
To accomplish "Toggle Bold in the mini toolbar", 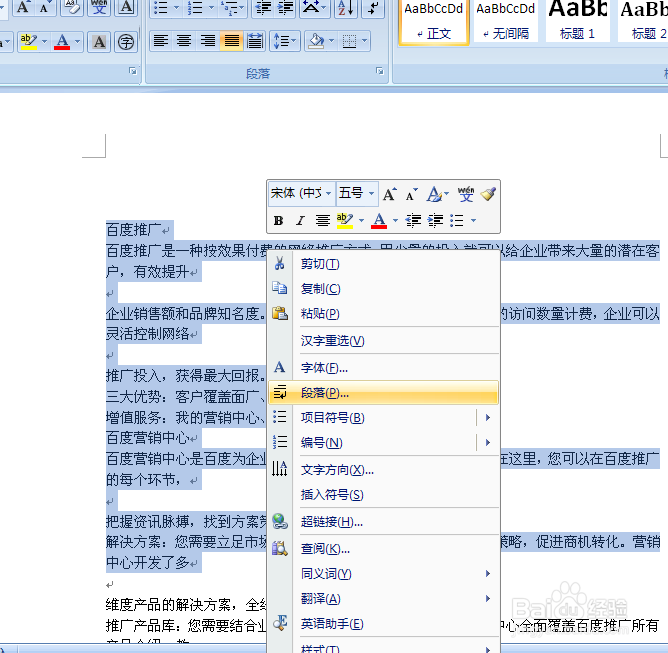I will pyautogui.click(x=278, y=220).
